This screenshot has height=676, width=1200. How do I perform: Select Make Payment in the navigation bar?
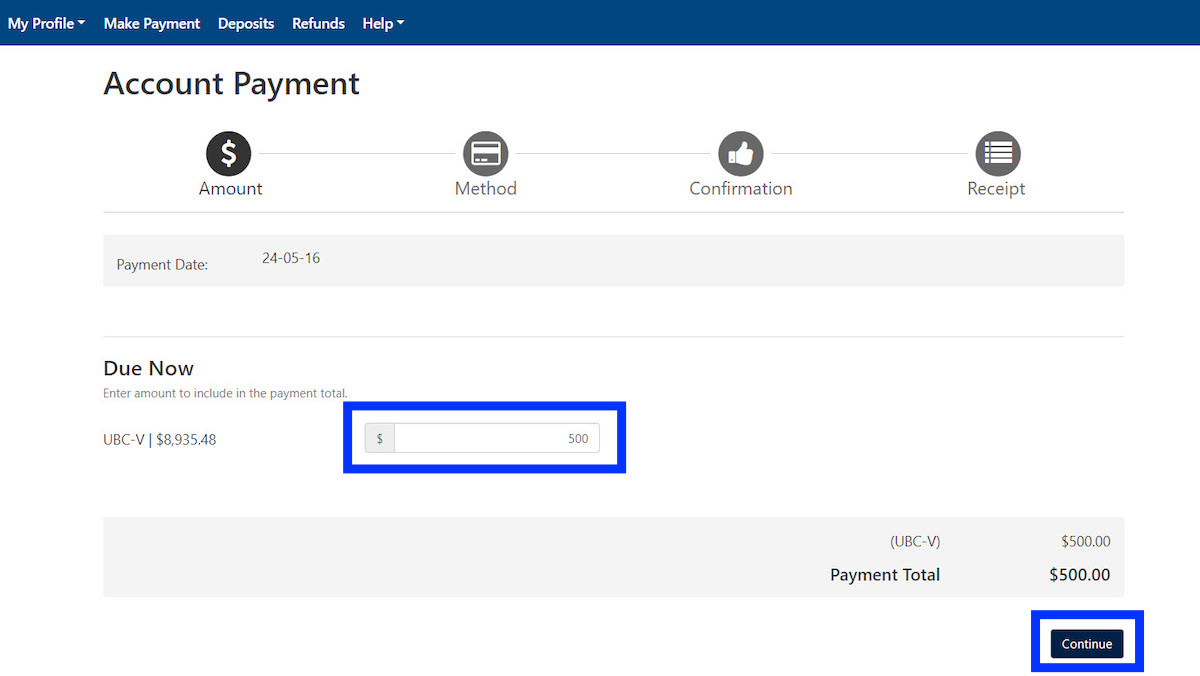click(x=151, y=23)
